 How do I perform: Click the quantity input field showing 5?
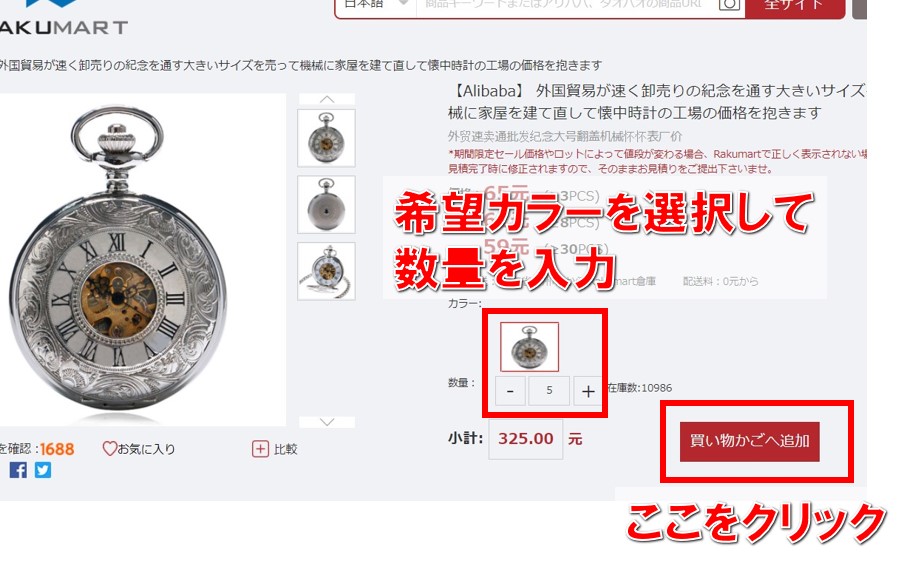[x=549, y=391]
